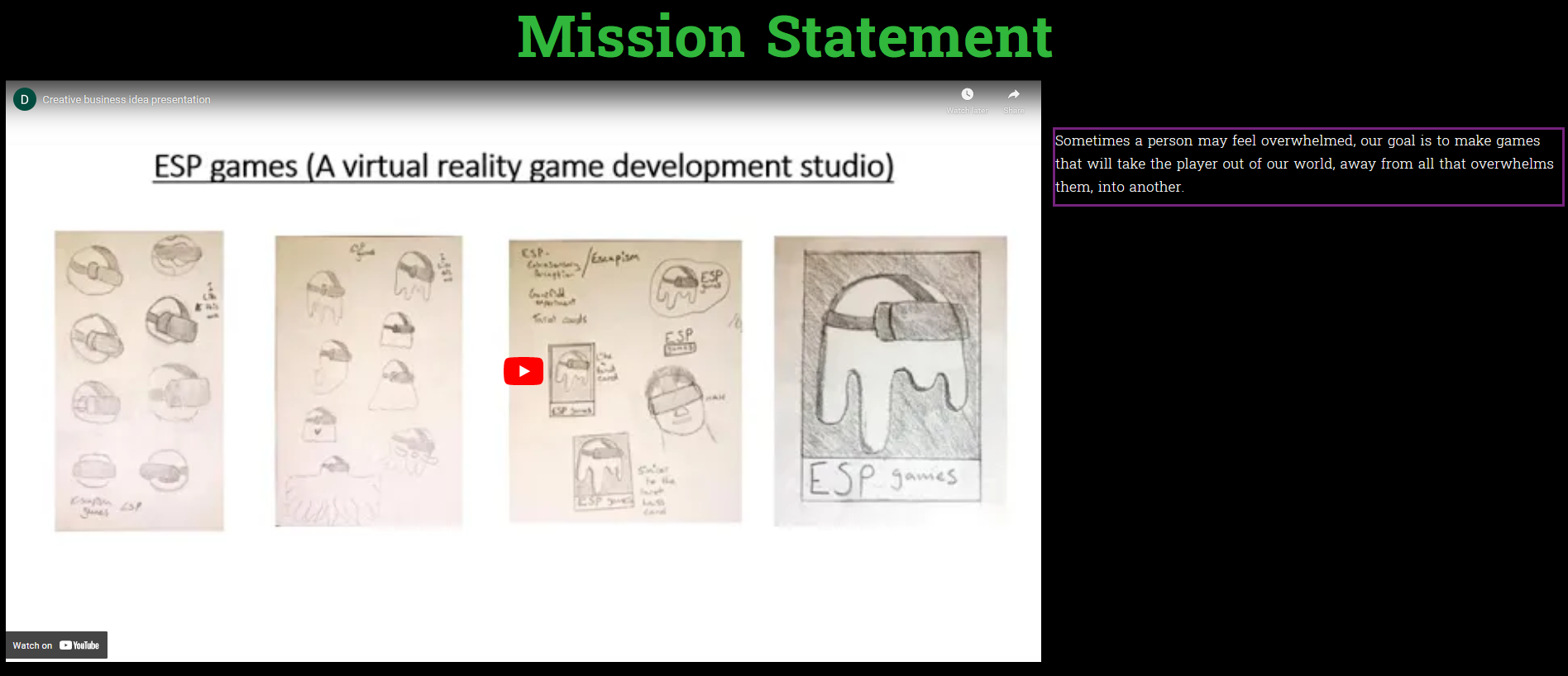Open the 'Creative business idea presentation' video title link
This screenshot has height=676, width=1568.
coord(127,100)
